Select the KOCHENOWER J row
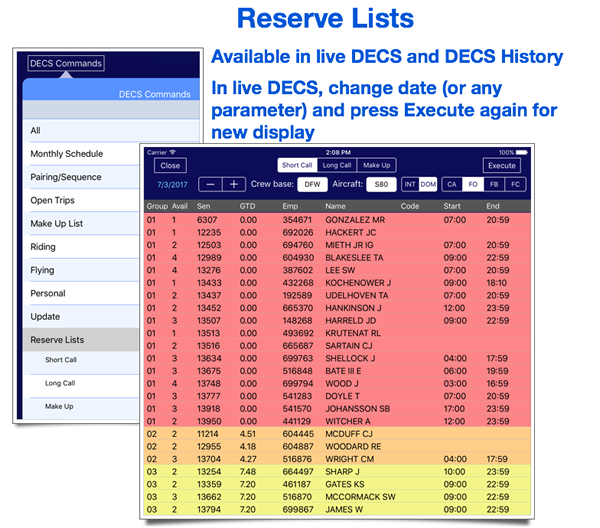This screenshot has height=528, width=600. coord(338,283)
